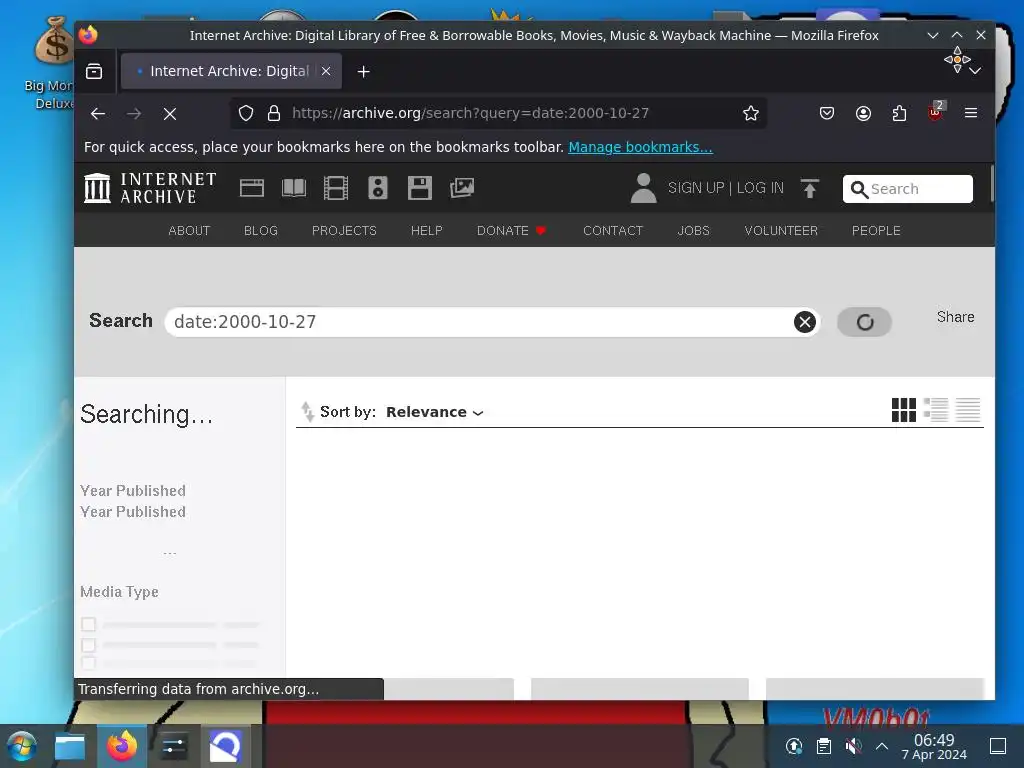Viewport: 1024px width, 768px height.
Task: Open the Texts book icon
Action: pos(294,188)
